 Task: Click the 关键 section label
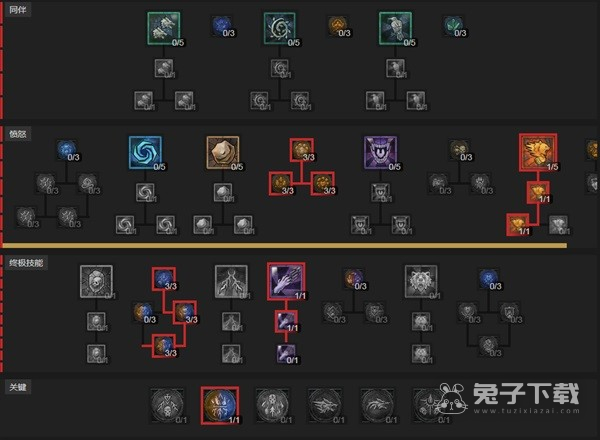17,387
